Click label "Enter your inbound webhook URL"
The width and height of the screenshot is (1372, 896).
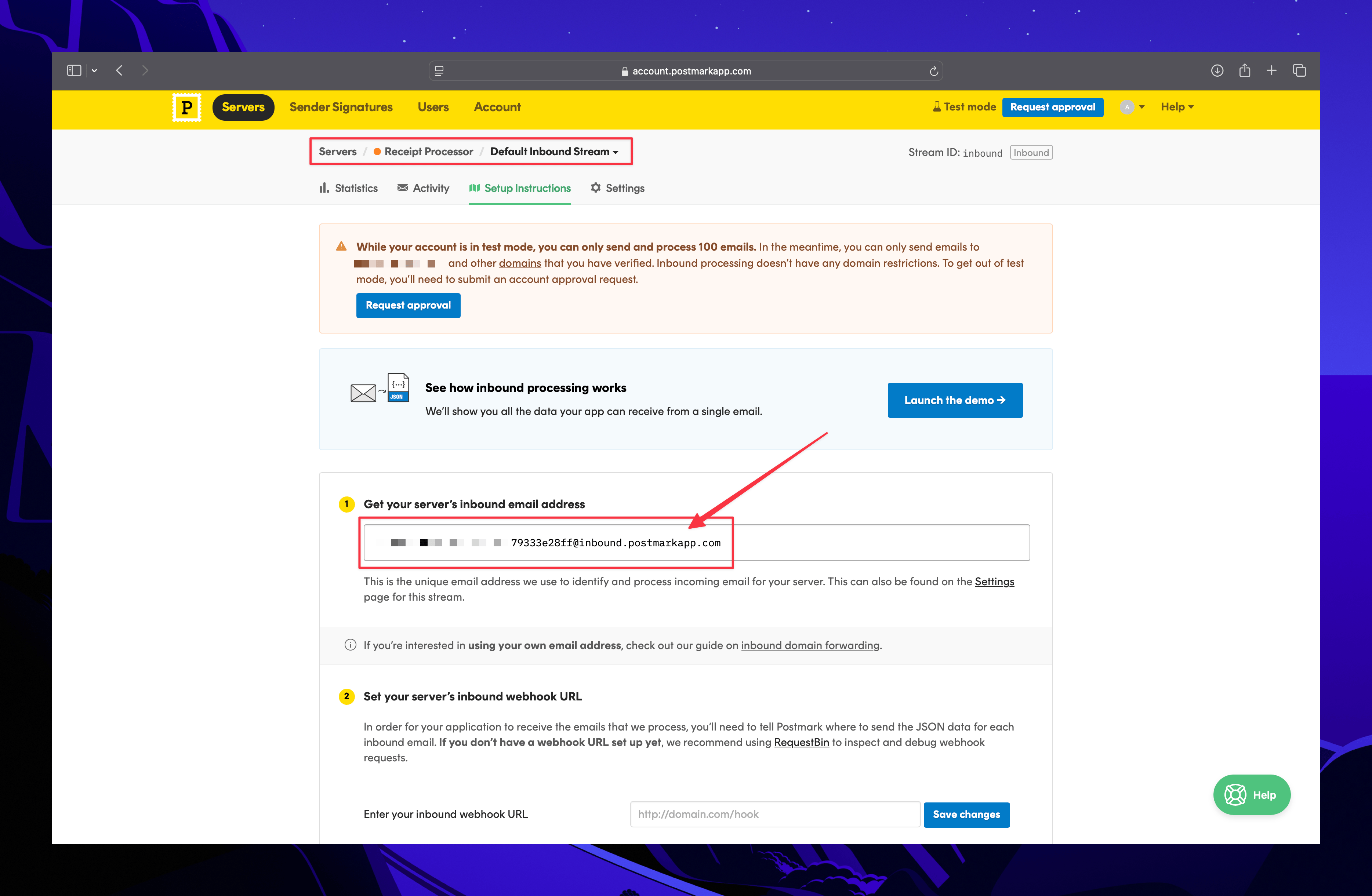click(445, 814)
